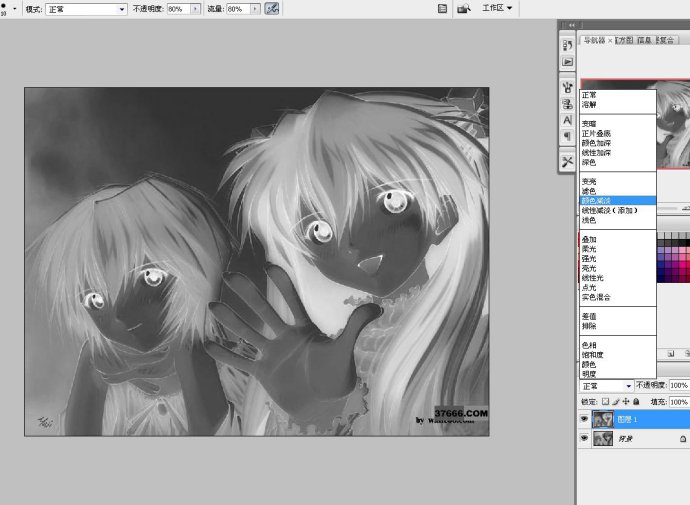The height and width of the screenshot is (505, 690).
Task: Toggle lock image pixels brush icon
Action: coord(616,402)
